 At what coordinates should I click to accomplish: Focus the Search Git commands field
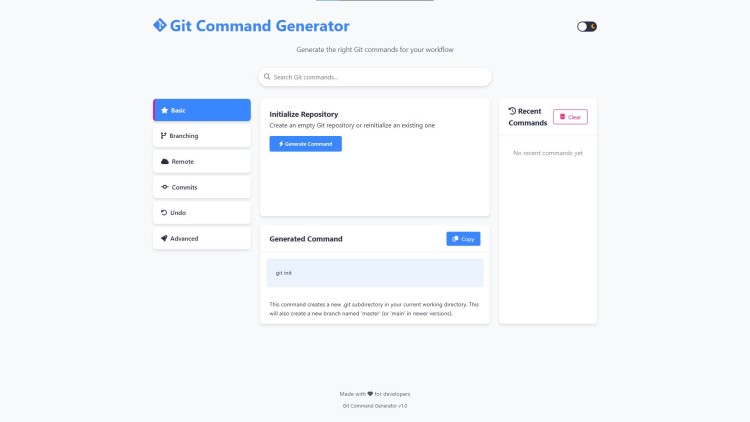click(x=375, y=77)
